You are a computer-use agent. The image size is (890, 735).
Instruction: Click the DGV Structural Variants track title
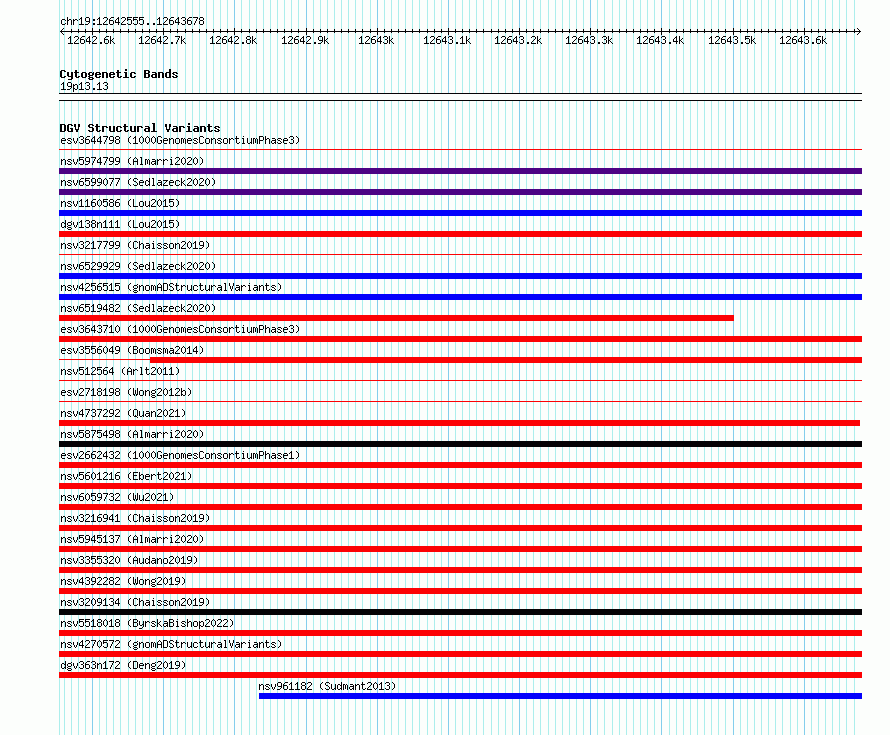coord(140,128)
